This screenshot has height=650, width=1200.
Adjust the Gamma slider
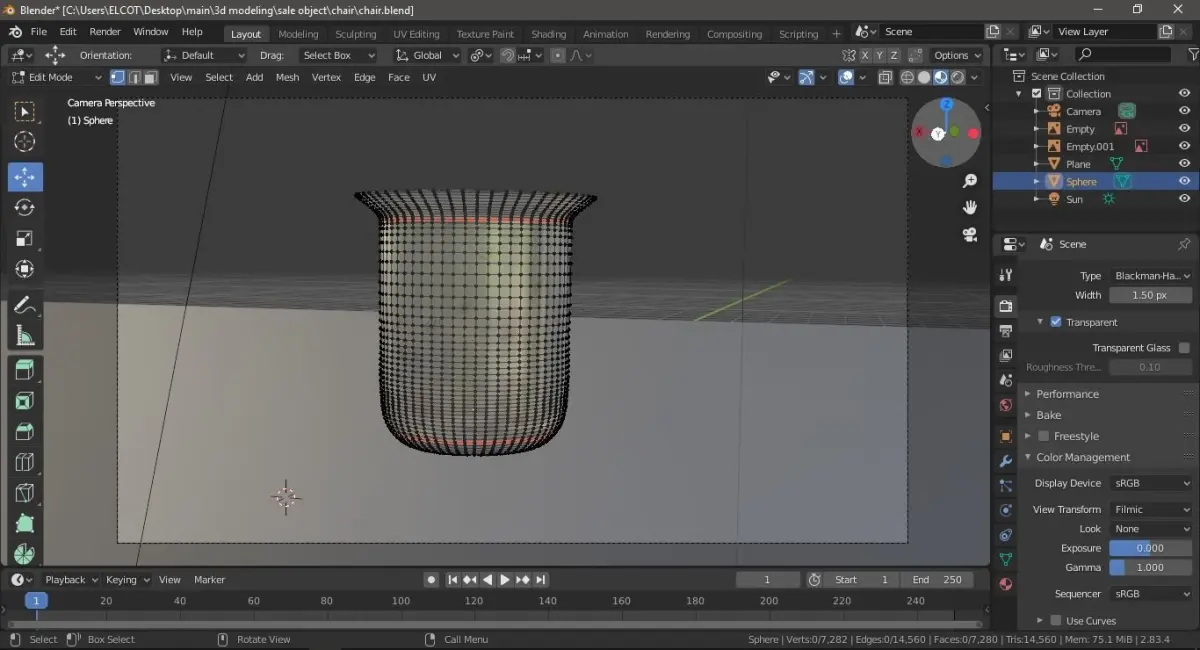(1150, 567)
